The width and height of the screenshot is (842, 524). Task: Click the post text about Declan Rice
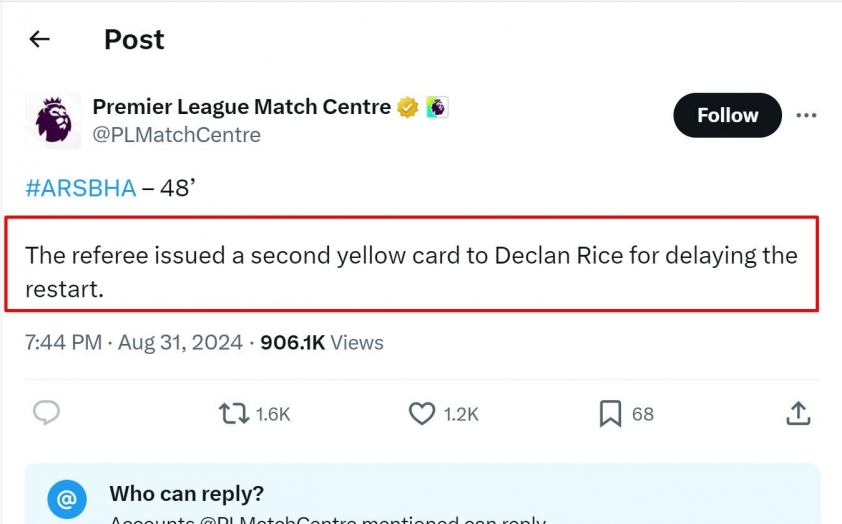411,272
